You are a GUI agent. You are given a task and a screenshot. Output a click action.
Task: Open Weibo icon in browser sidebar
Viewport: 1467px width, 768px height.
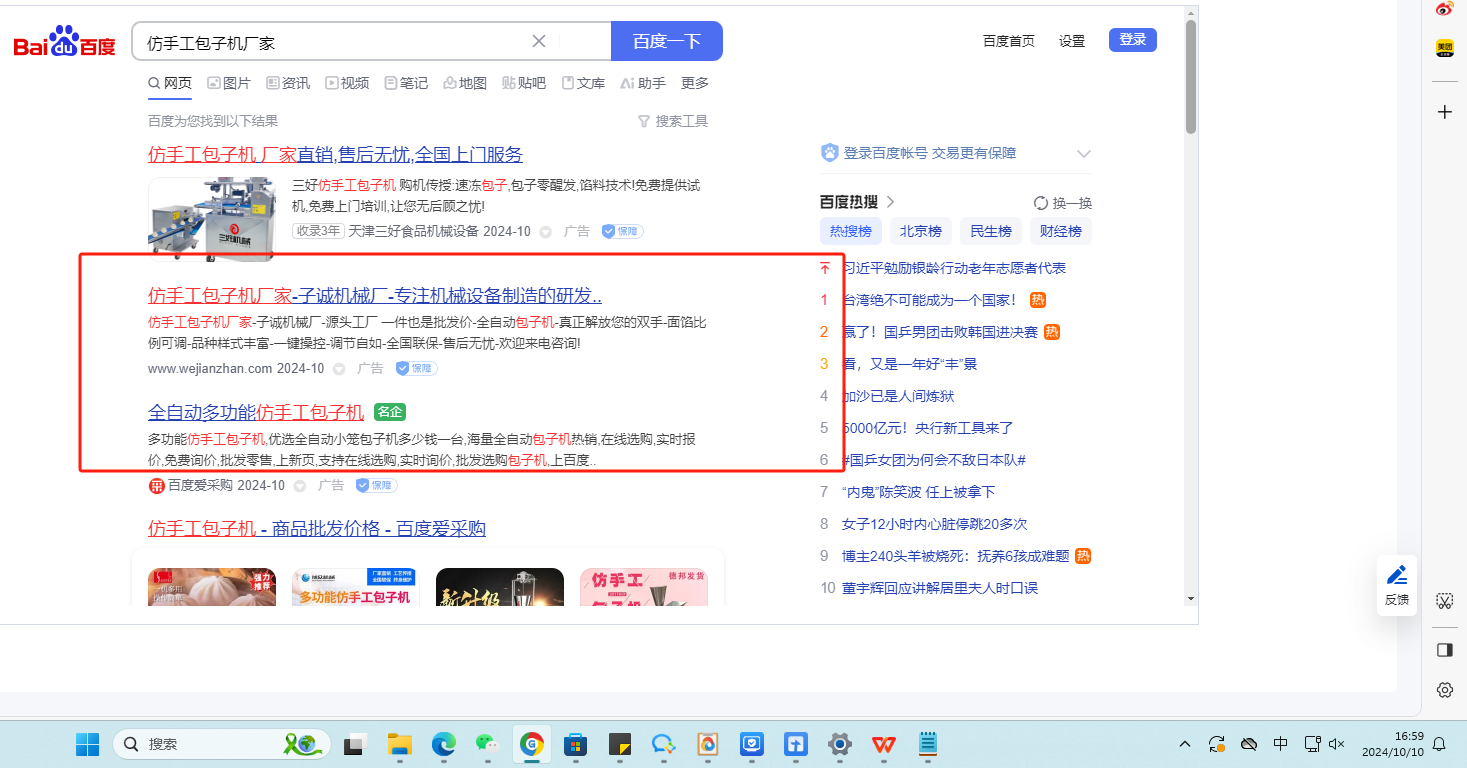click(1444, 9)
